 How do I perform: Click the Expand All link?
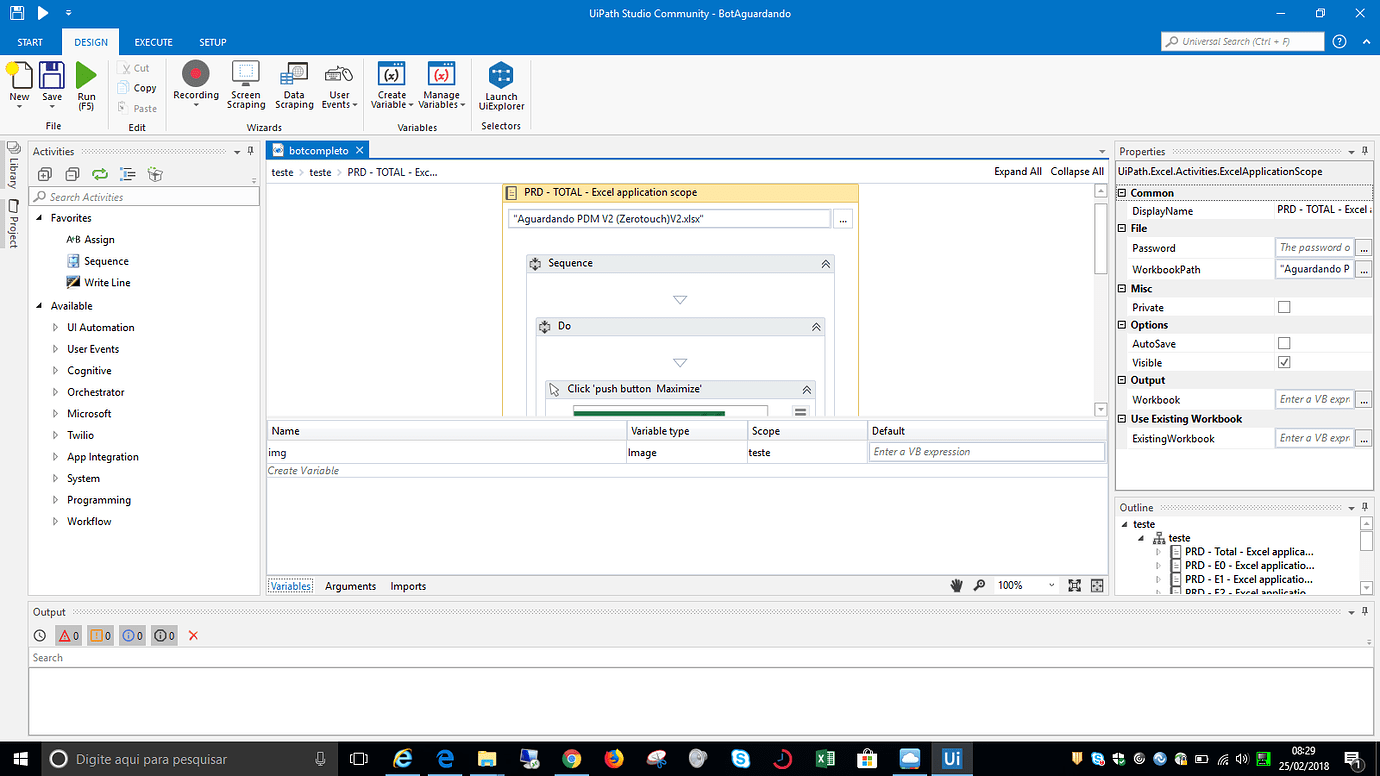1017,172
